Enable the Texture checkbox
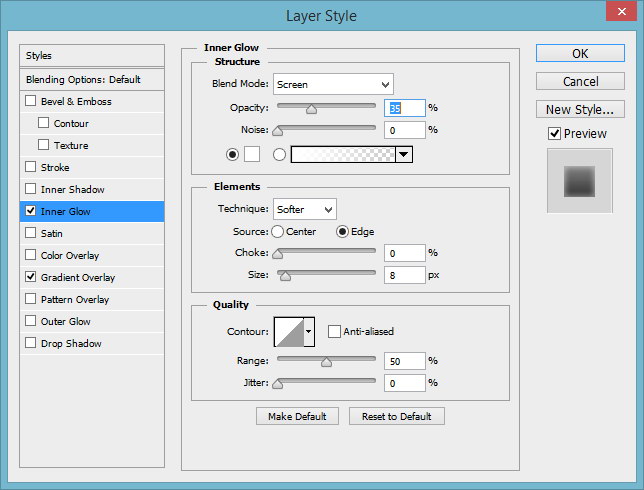This screenshot has width=644, height=490. click(43, 145)
